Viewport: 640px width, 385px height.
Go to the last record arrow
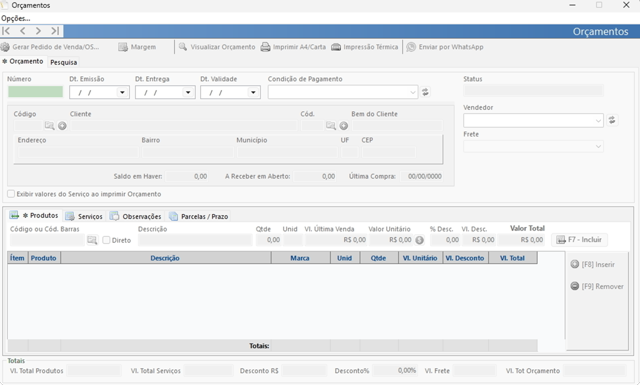55,31
